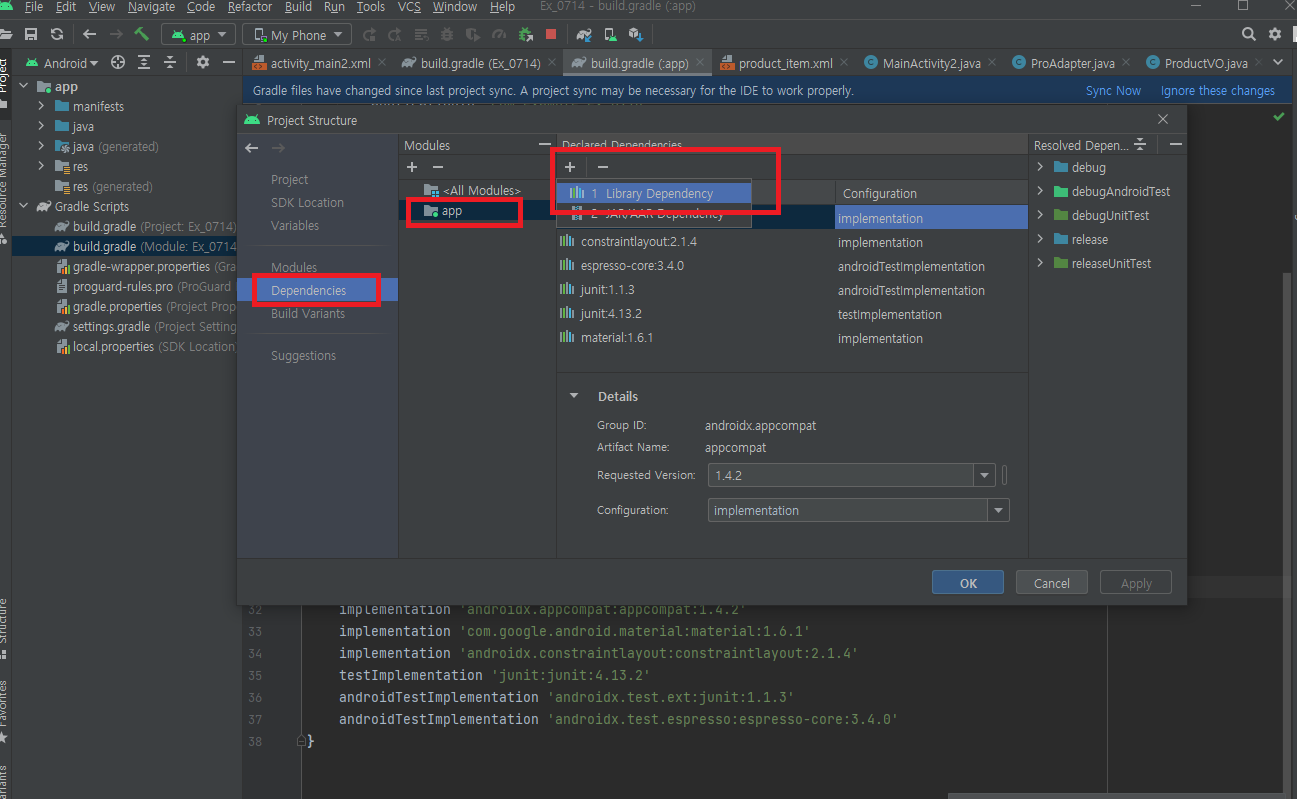Click the OK button
Screen dimensions: 1297x799
point(968,583)
